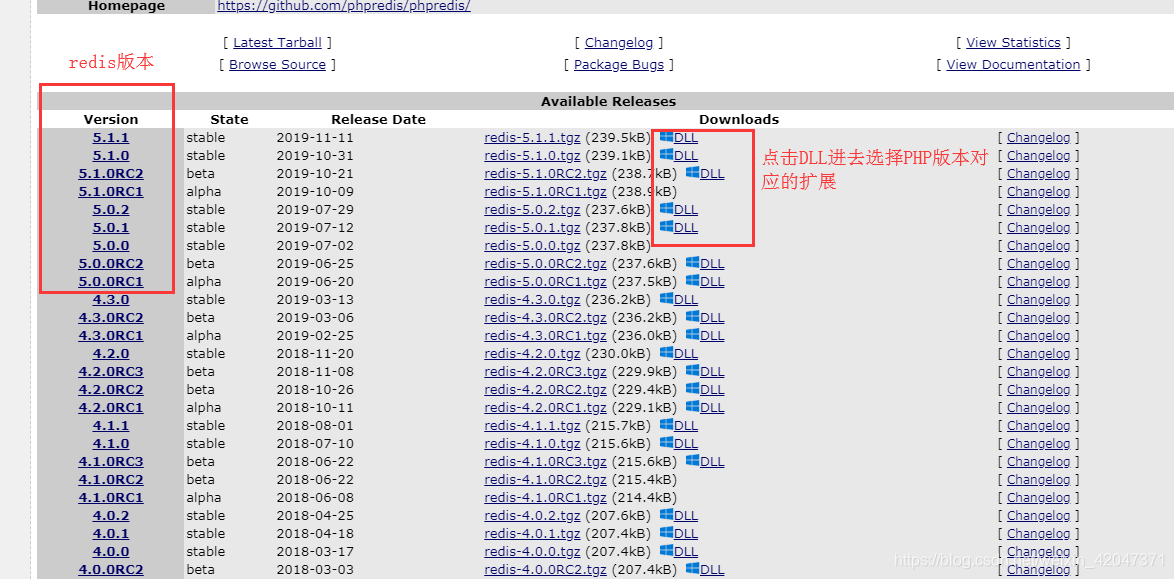Open the View Statistics link
Image resolution: width=1174 pixels, height=579 pixels.
pyautogui.click(x=1013, y=43)
